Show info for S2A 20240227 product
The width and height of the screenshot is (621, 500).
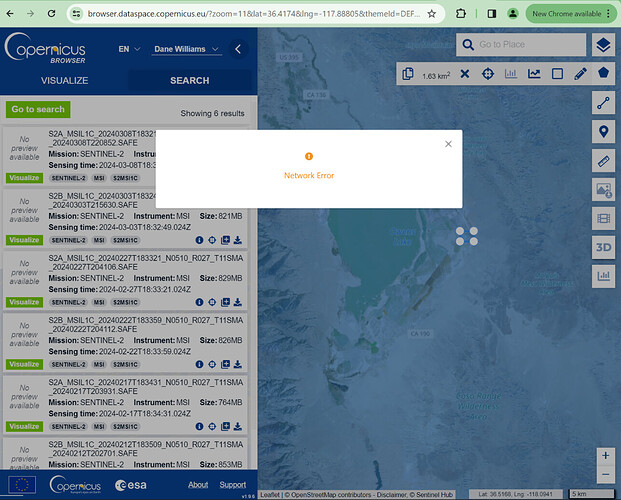[199, 301]
